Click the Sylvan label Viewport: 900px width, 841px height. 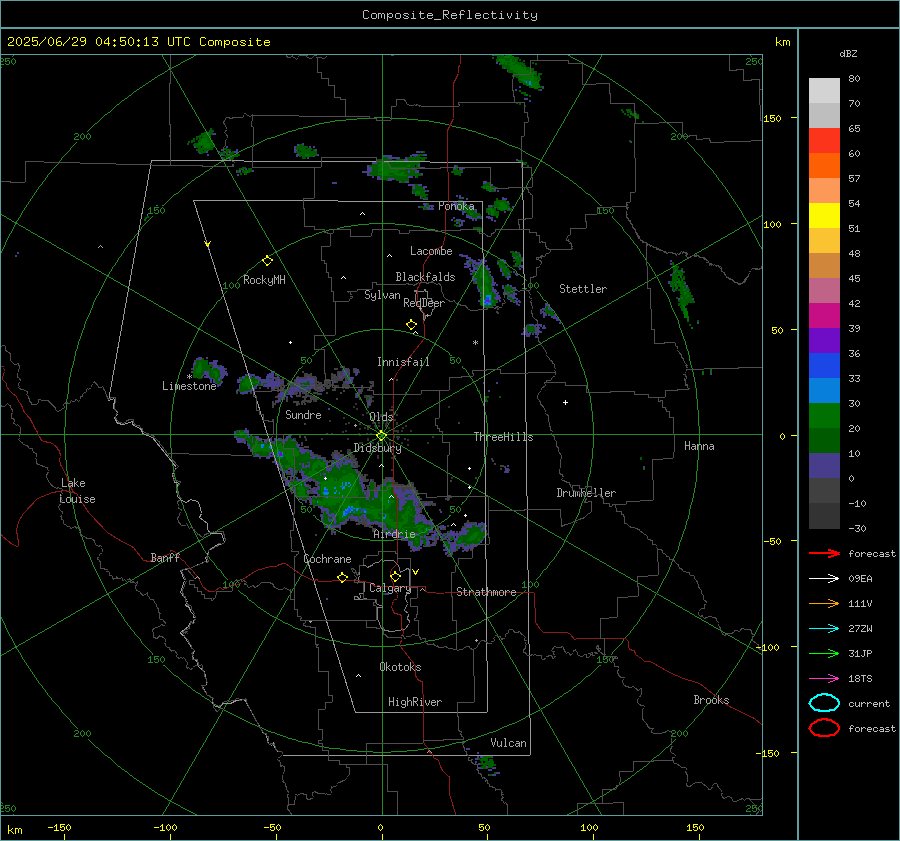382,295
